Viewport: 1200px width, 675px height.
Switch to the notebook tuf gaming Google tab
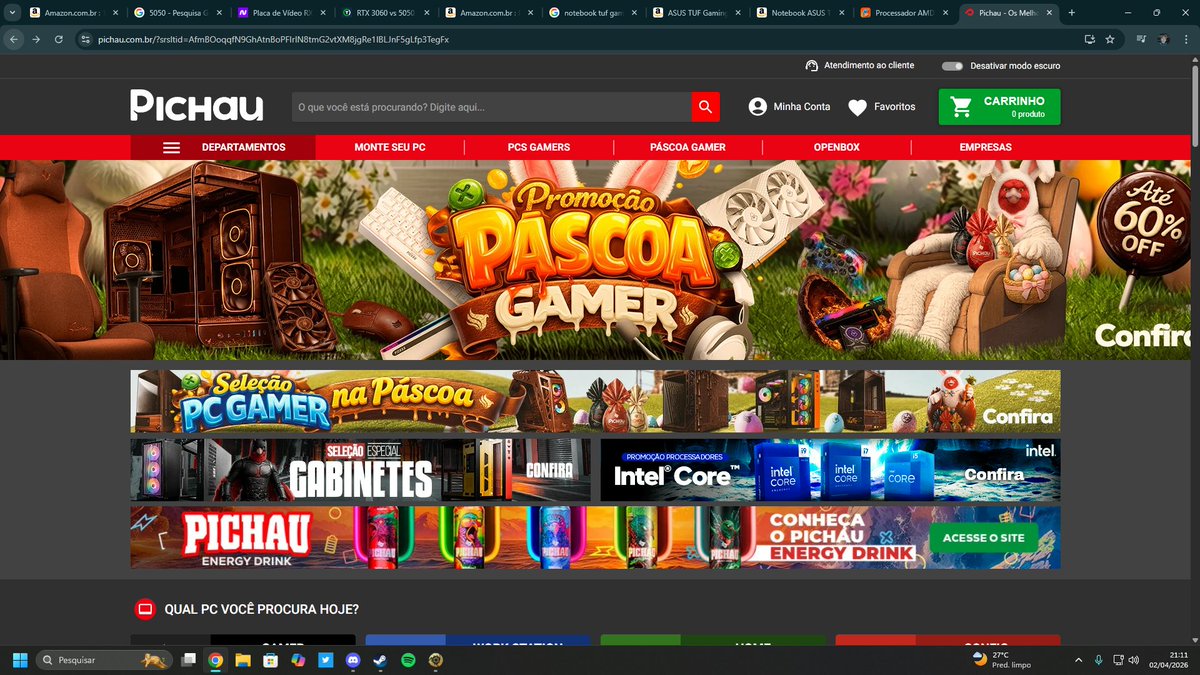click(592, 13)
